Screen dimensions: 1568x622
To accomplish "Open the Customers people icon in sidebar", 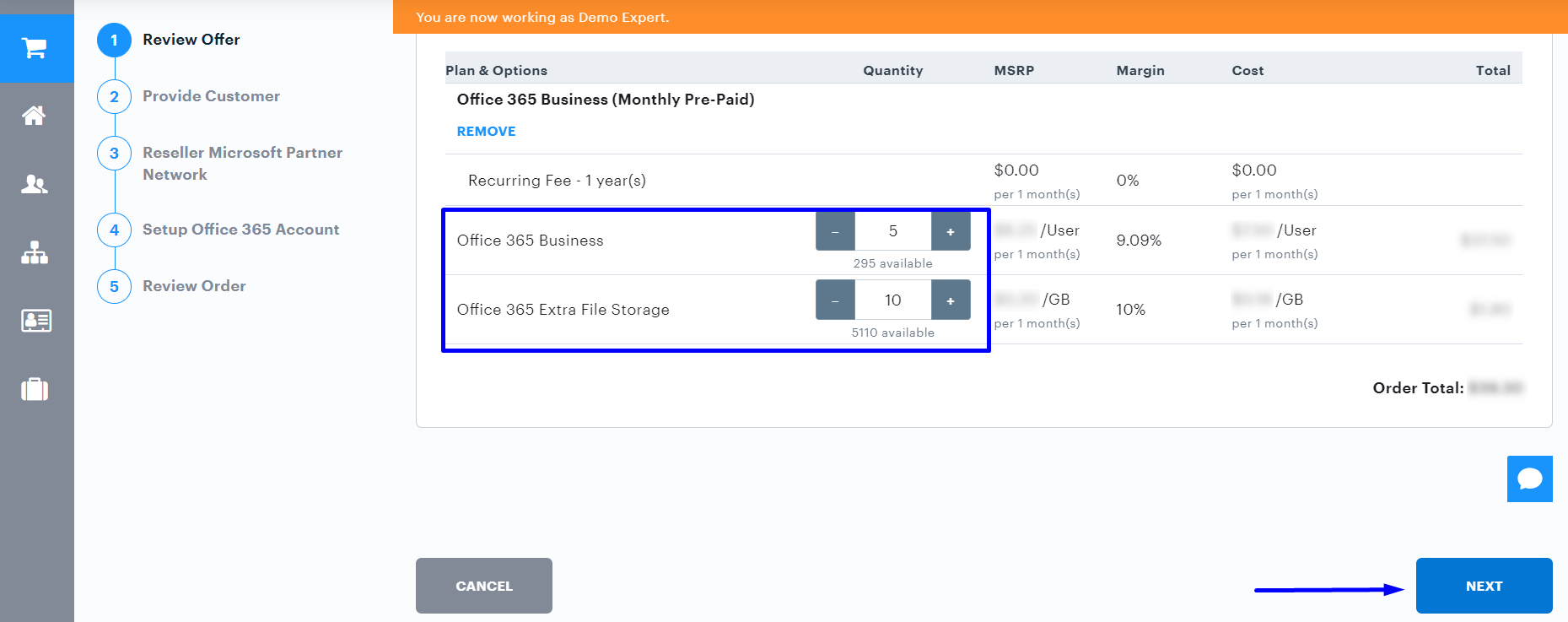I will (34, 184).
